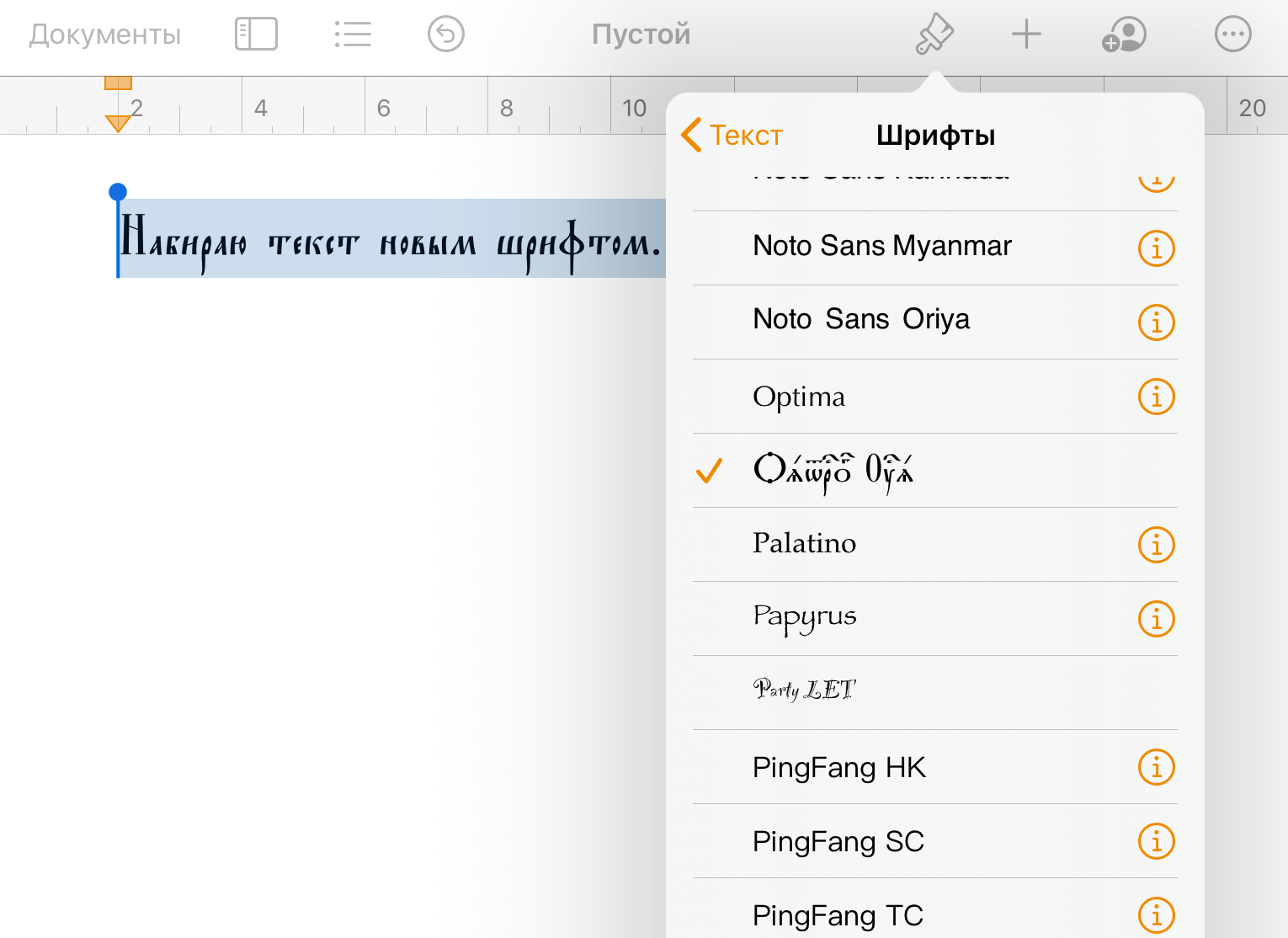Expand Noto Sans Oriya font info
The height and width of the screenshot is (938, 1288).
pyautogui.click(x=1156, y=322)
